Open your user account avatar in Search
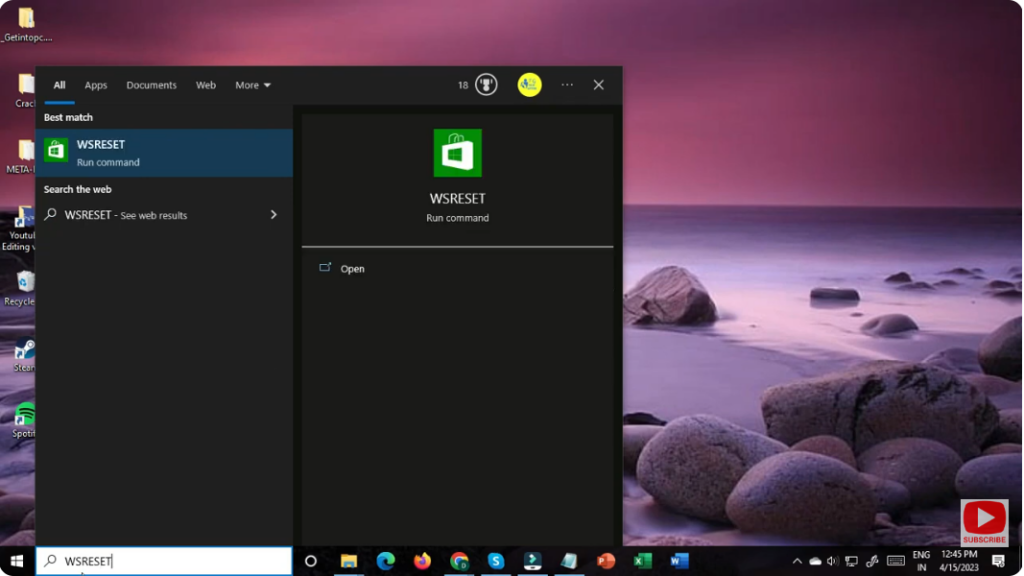Viewport: 1024px width, 576px height. (529, 85)
